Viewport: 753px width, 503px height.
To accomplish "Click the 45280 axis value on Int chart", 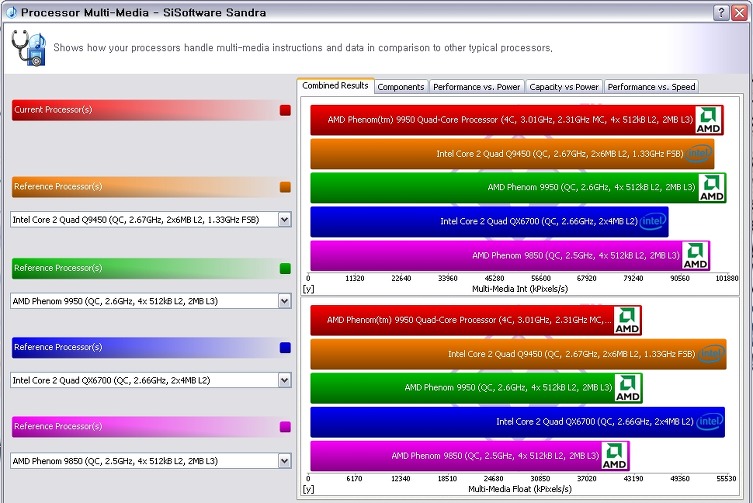I will coord(494,278).
